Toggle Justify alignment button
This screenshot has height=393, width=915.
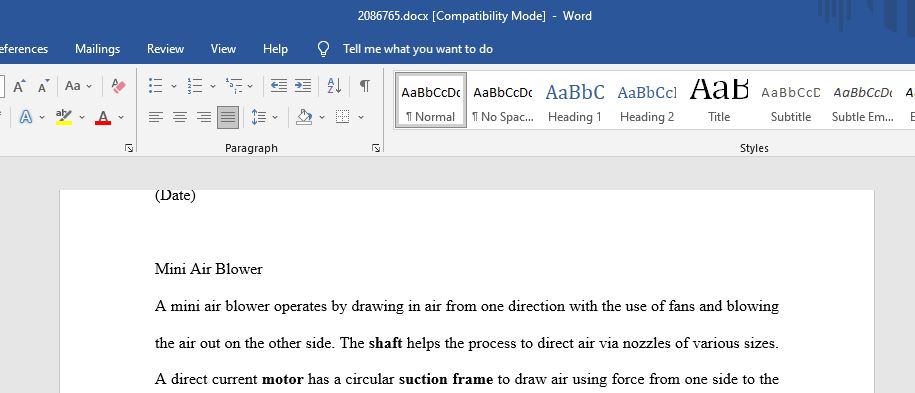coord(228,117)
